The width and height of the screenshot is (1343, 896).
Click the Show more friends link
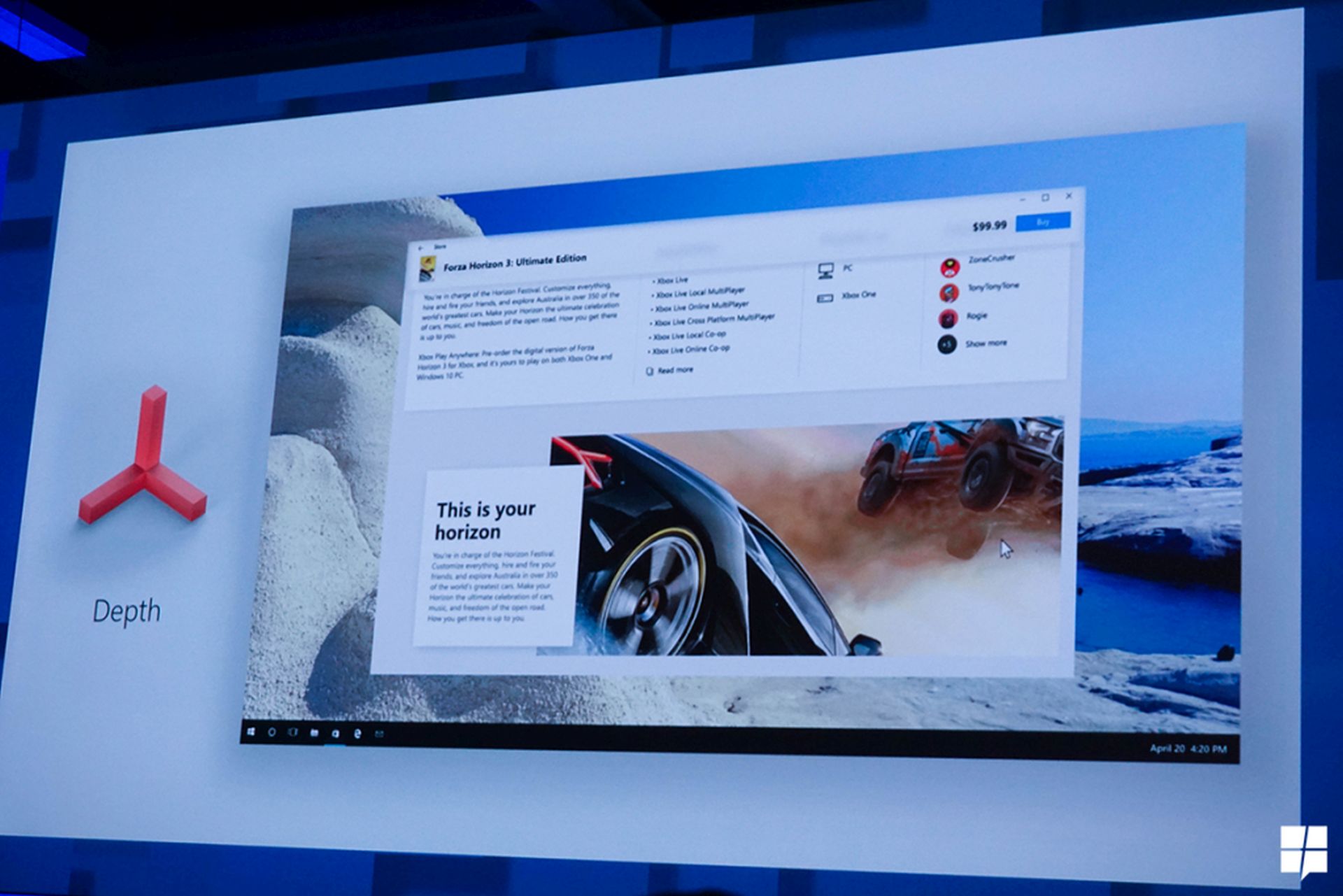pos(986,343)
